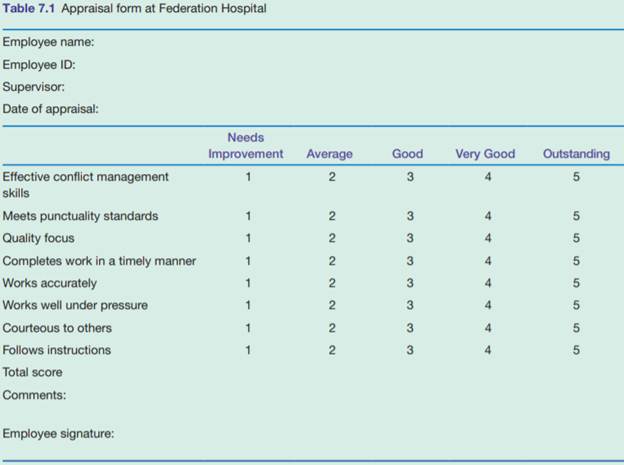Select rating 1 for Works accurately
Viewport: 624px width, 465px height.
click(247, 283)
